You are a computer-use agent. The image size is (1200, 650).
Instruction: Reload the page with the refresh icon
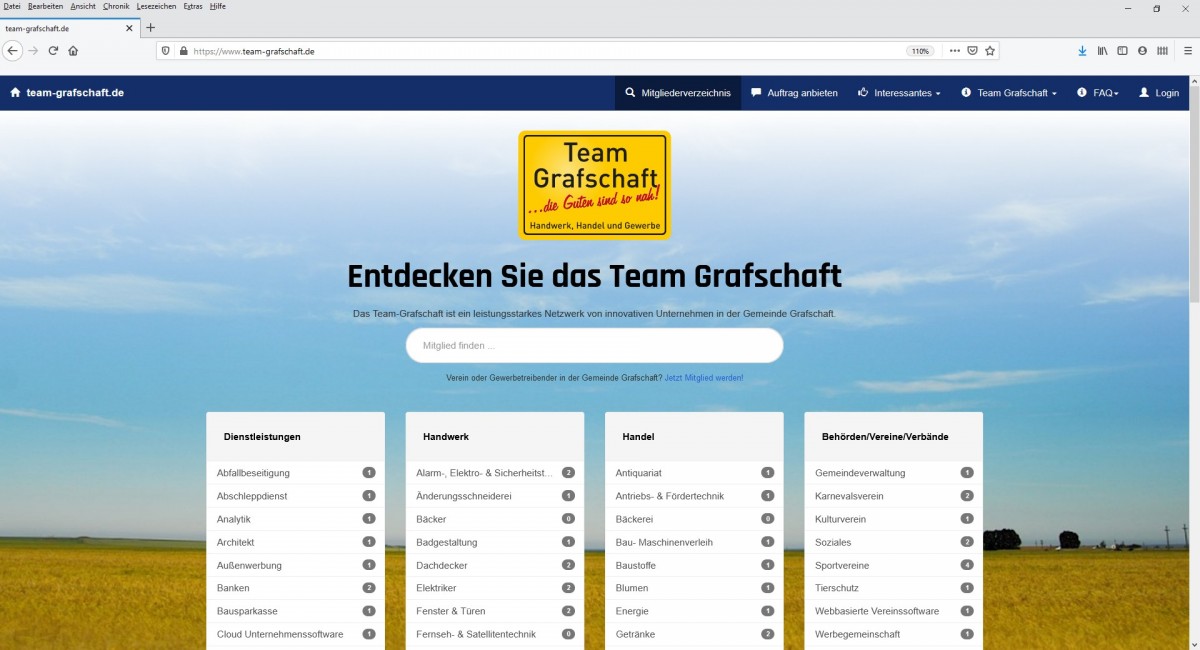tap(53, 51)
